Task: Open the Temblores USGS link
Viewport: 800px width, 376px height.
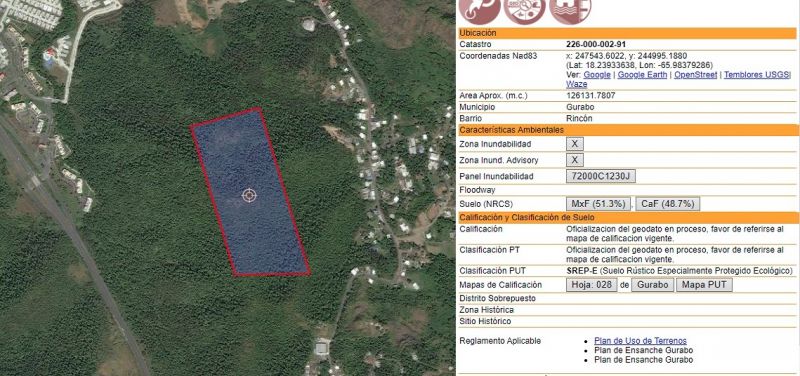Action: click(756, 74)
